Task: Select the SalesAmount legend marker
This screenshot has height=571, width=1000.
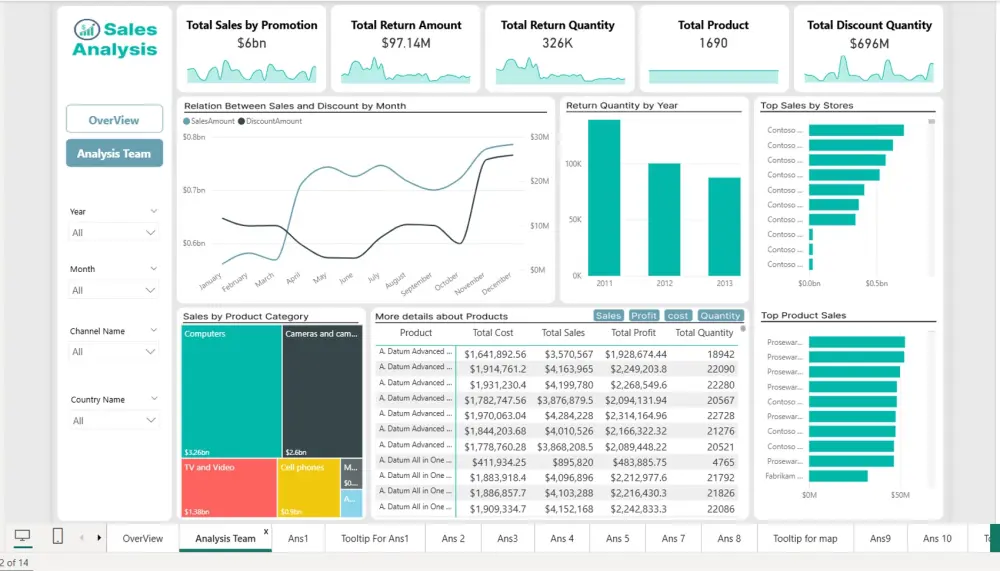Action: (186, 121)
